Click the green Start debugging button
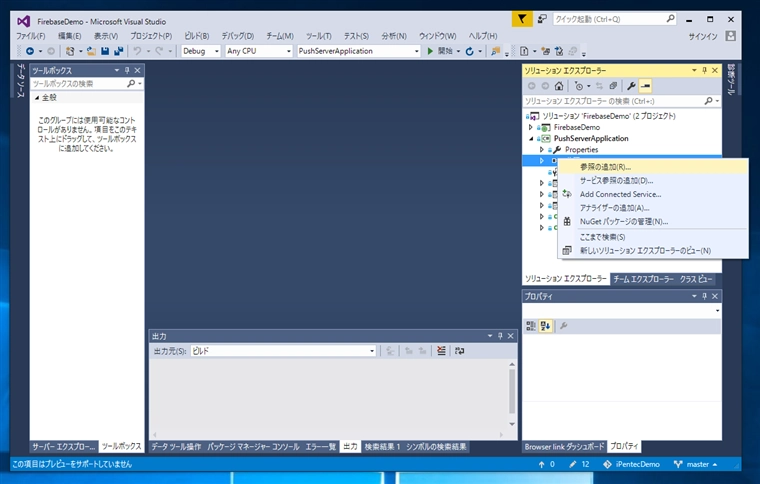Image resolution: width=760 pixels, height=484 pixels. click(430, 51)
